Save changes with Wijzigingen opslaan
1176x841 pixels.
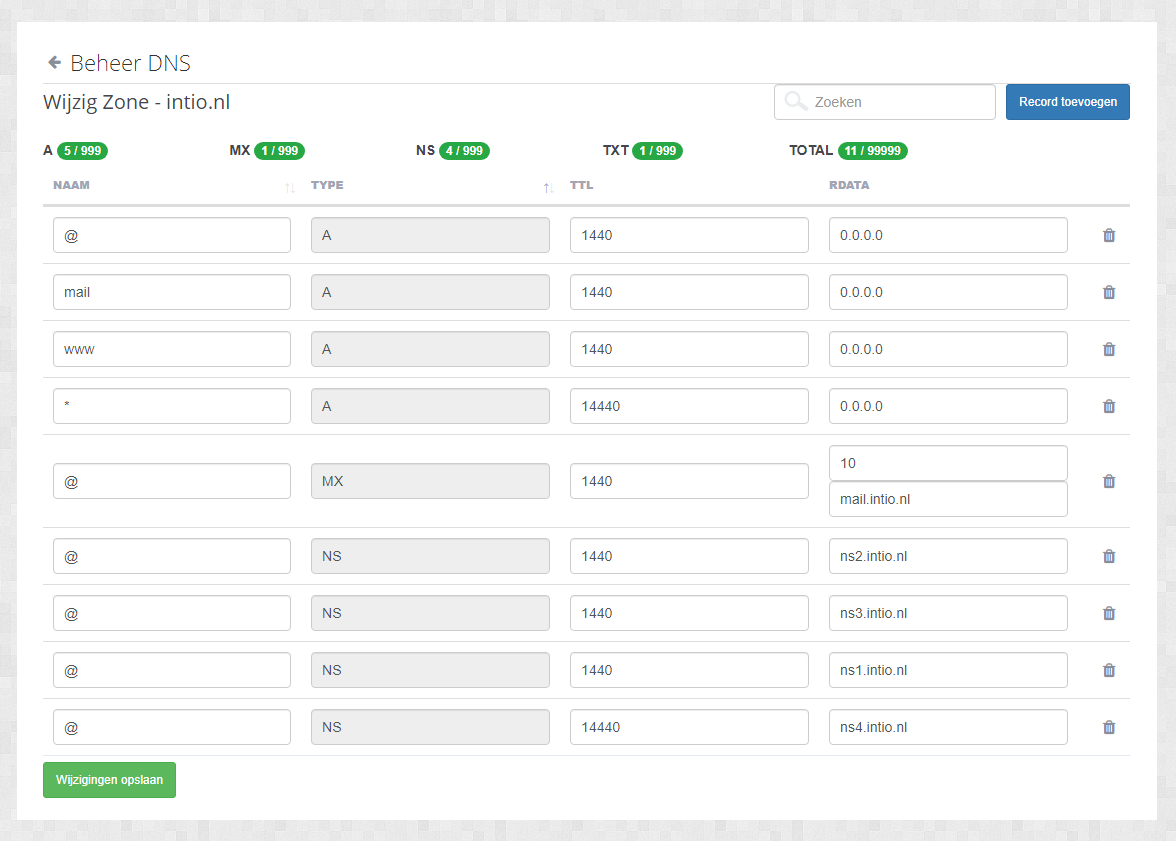pos(110,780)
